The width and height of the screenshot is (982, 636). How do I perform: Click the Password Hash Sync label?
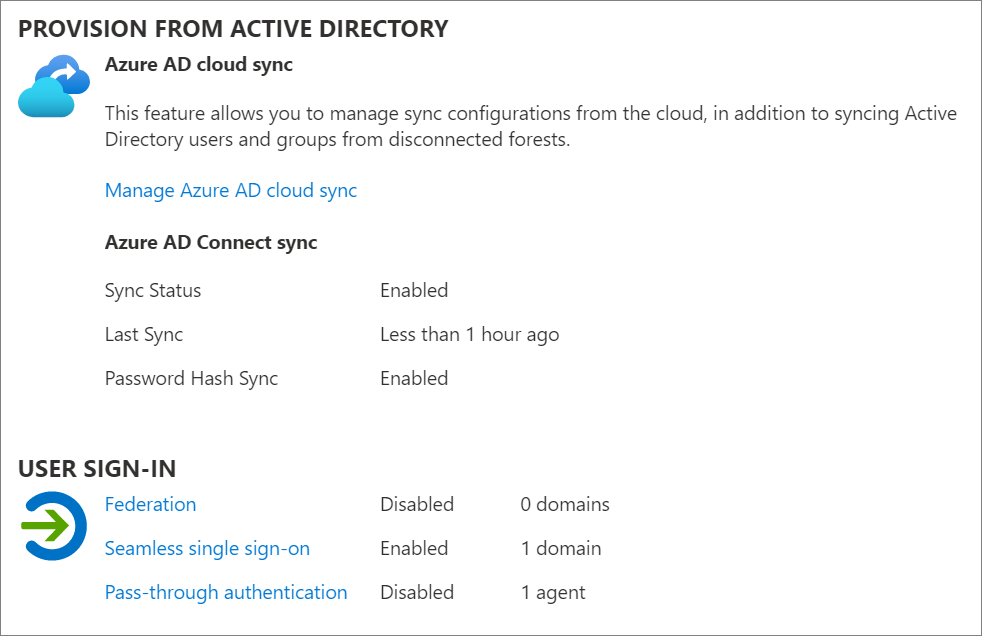[191, 378]
